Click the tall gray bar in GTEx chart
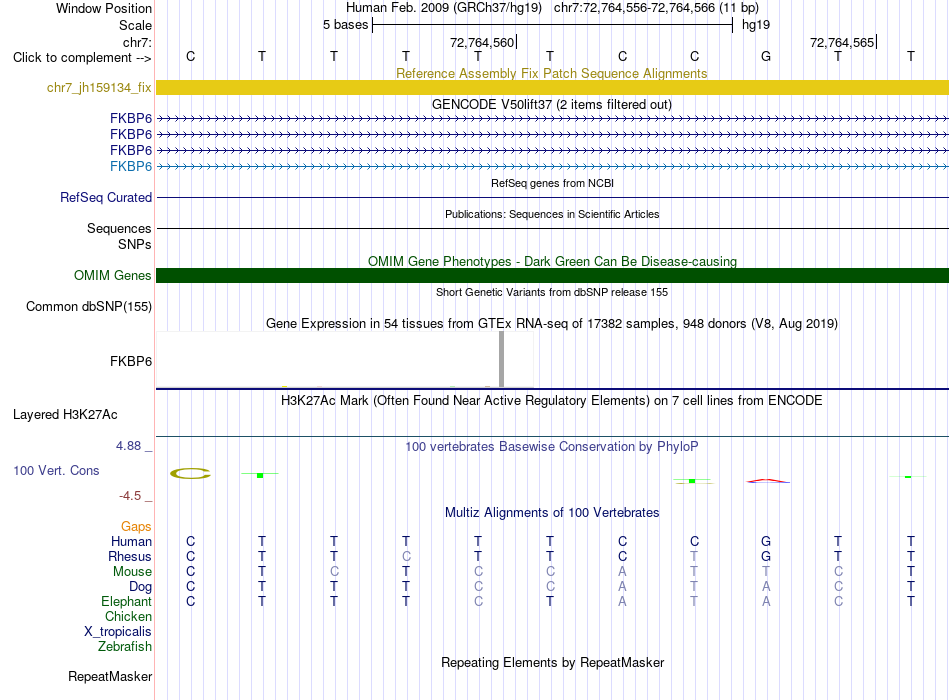Image resolution: width=950 pixels, height=700 pixels. tap(501, 359)
